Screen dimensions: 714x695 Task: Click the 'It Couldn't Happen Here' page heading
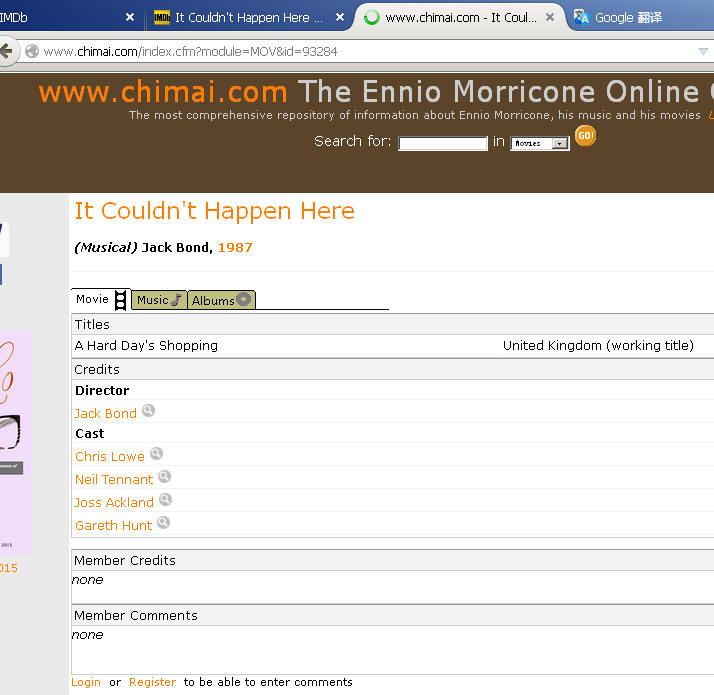pos(214,211)
